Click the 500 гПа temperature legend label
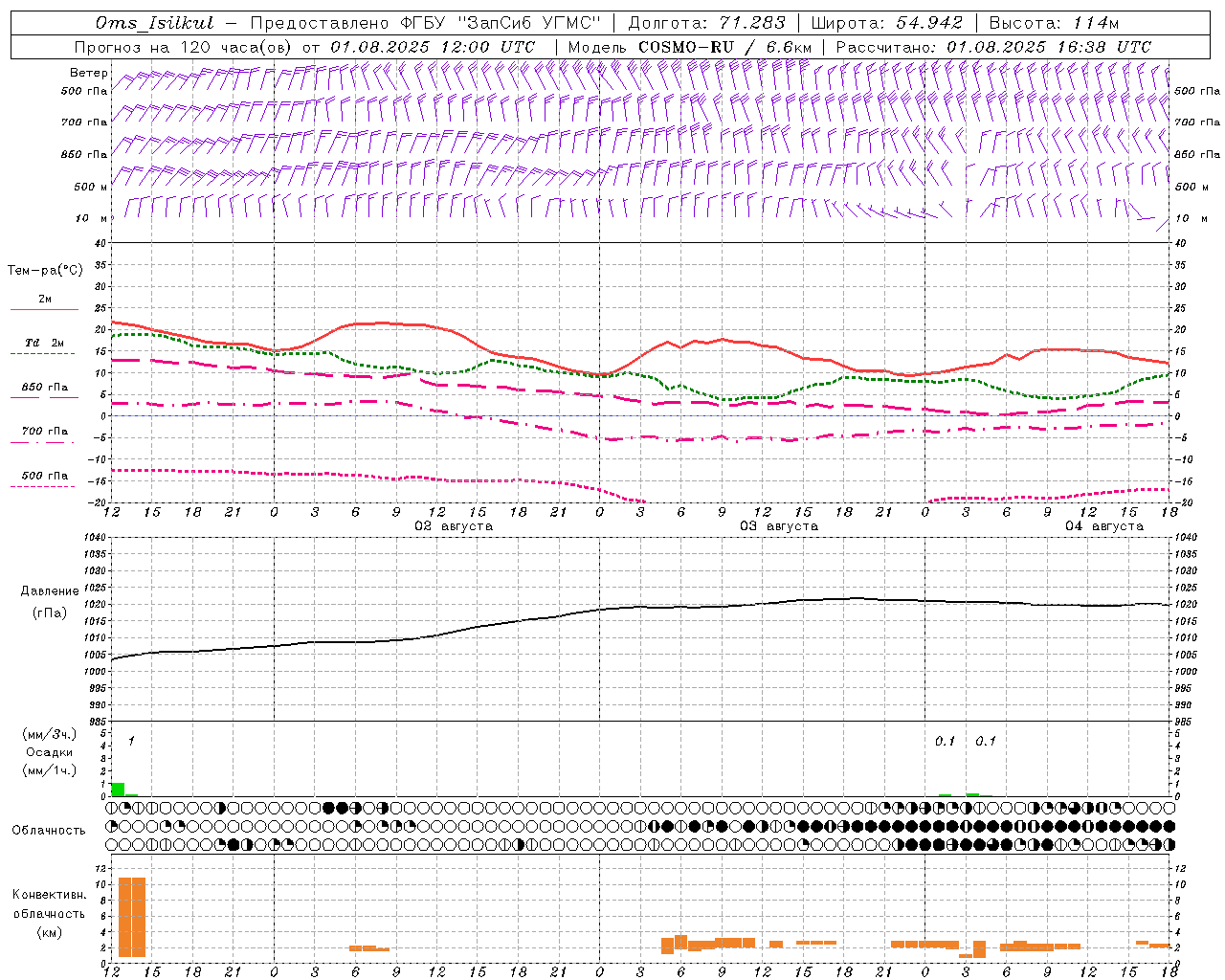Viewport: 1225px width, 980px height. (x=44, y=476)
